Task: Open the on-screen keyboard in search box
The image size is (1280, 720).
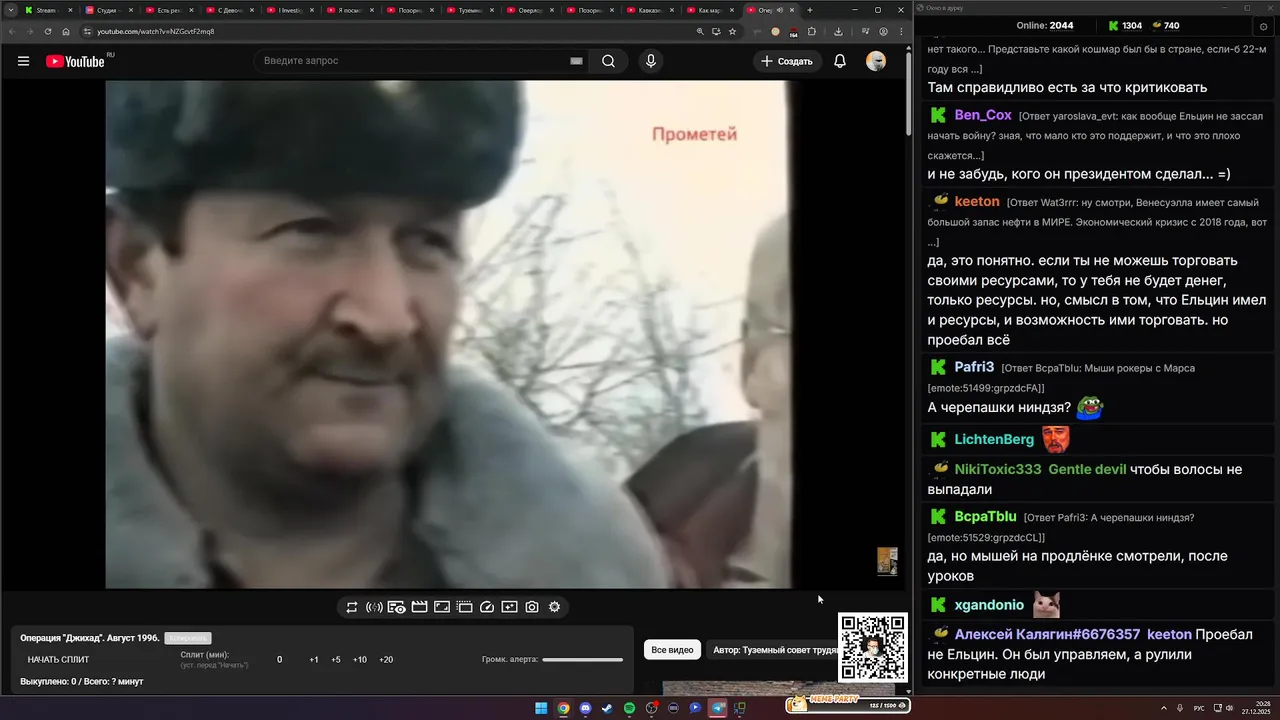Action: [x=576, y=61]
